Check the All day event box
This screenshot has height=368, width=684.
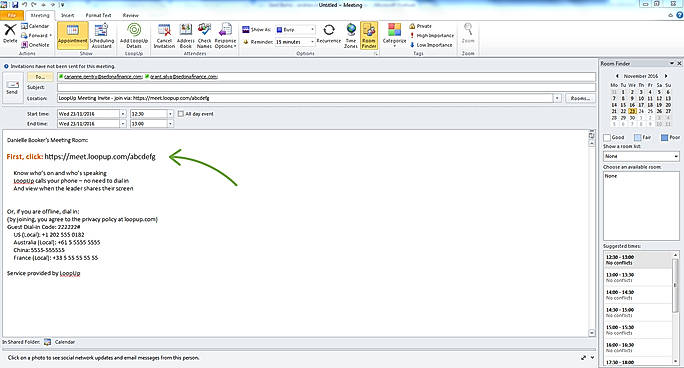pos(181,114)
